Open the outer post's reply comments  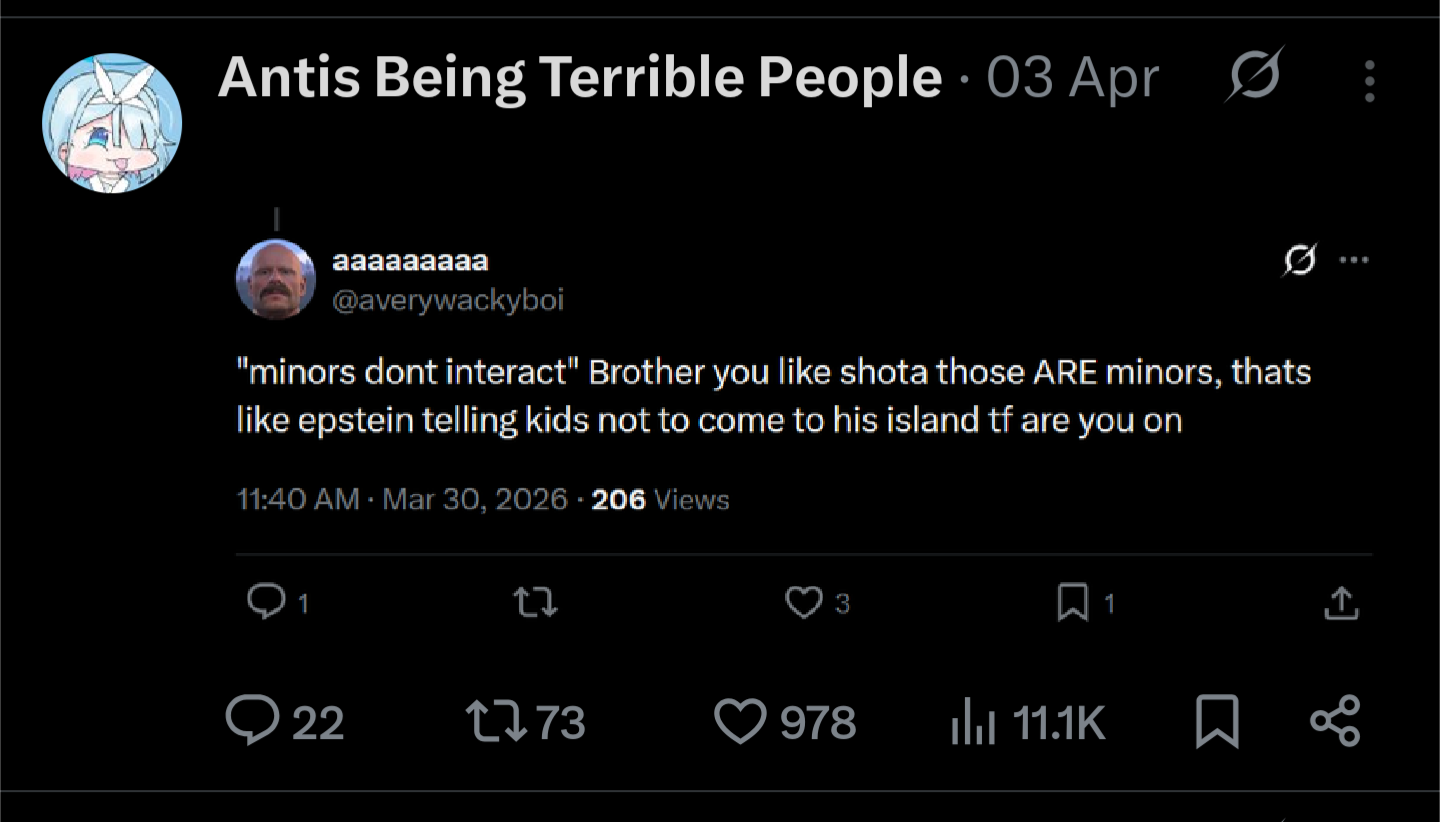[x=253, y=721]
